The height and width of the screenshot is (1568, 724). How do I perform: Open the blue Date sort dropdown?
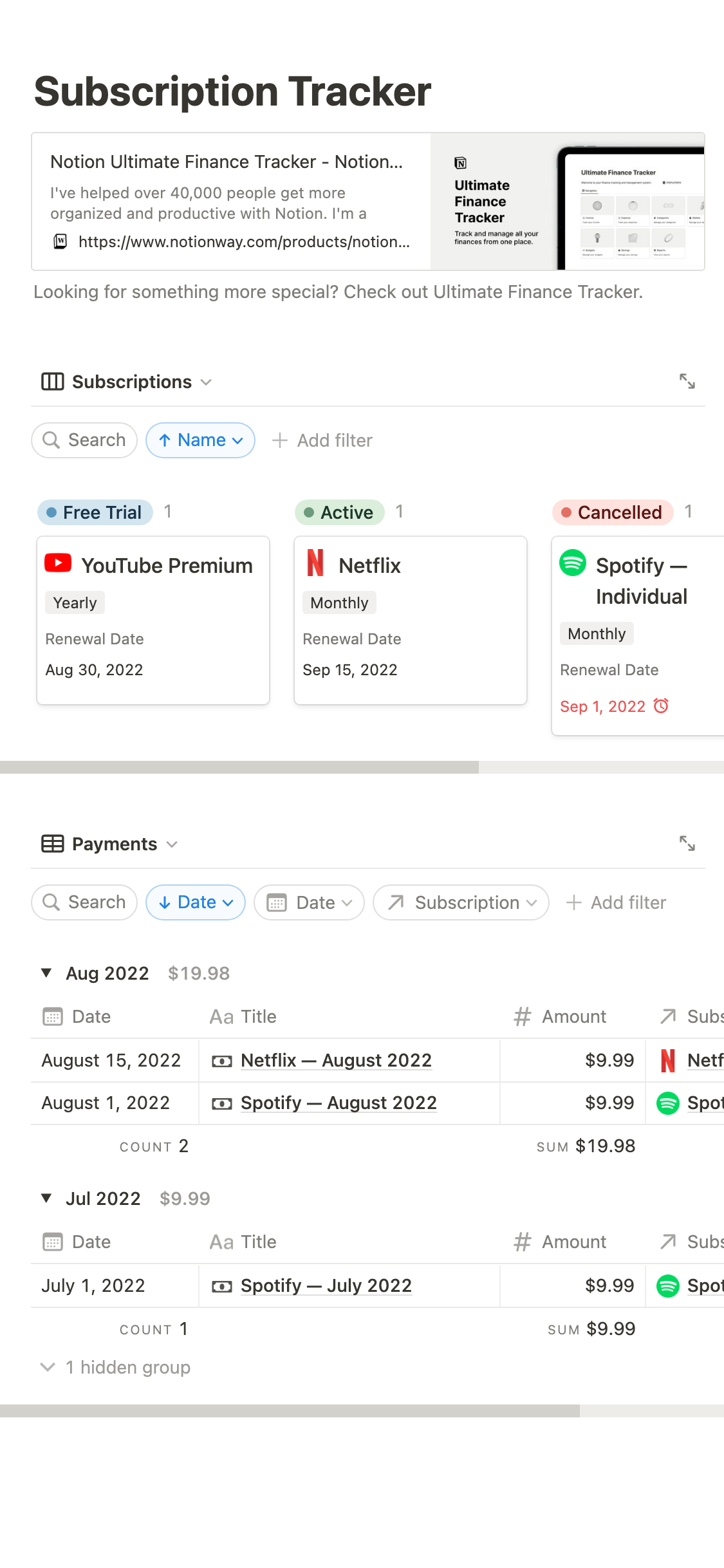pyautogui.click(x=196, y=902)
